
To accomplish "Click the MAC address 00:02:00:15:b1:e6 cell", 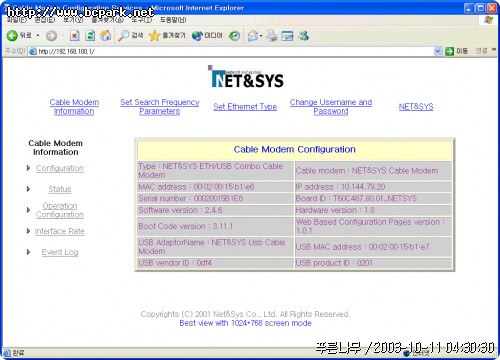I will pos(215,187).
